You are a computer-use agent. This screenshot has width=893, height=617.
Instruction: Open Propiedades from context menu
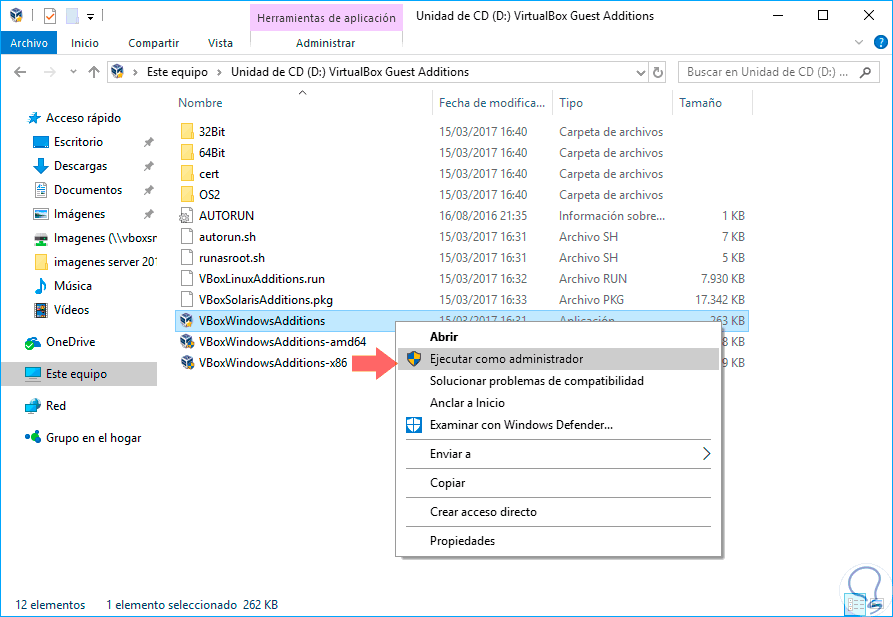558,541
